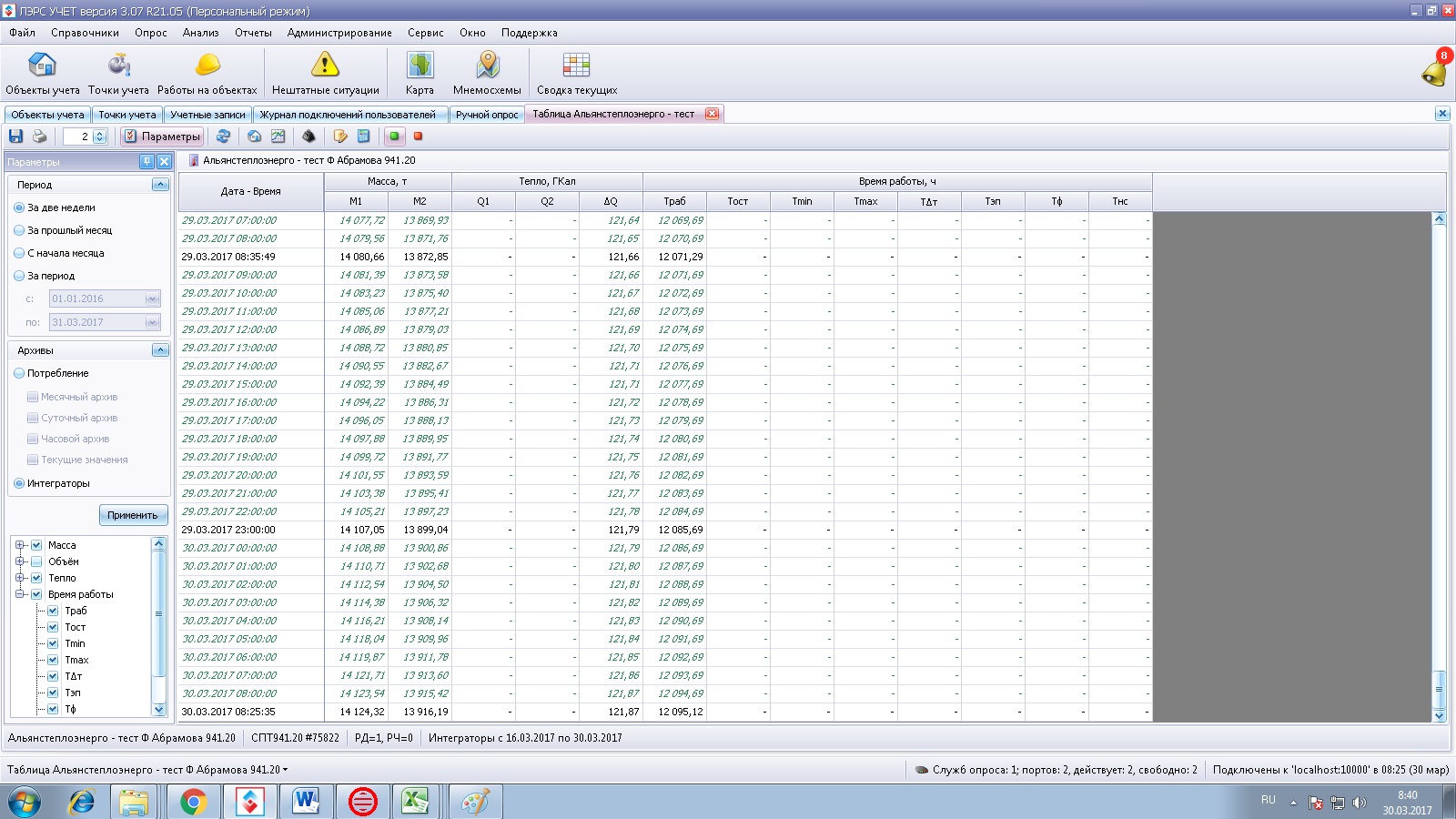Select the За две недели period
The image size is (1456, 819).
click(x=19, y=207)
